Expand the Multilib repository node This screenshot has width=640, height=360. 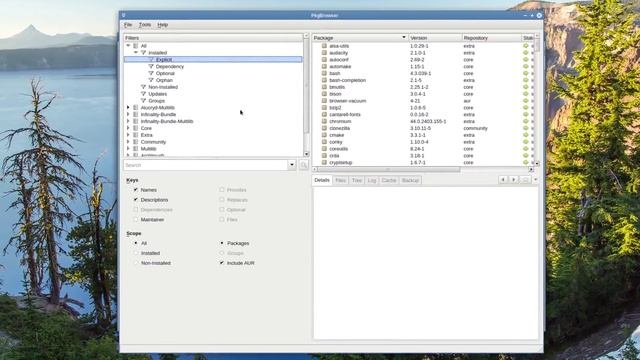128,149
